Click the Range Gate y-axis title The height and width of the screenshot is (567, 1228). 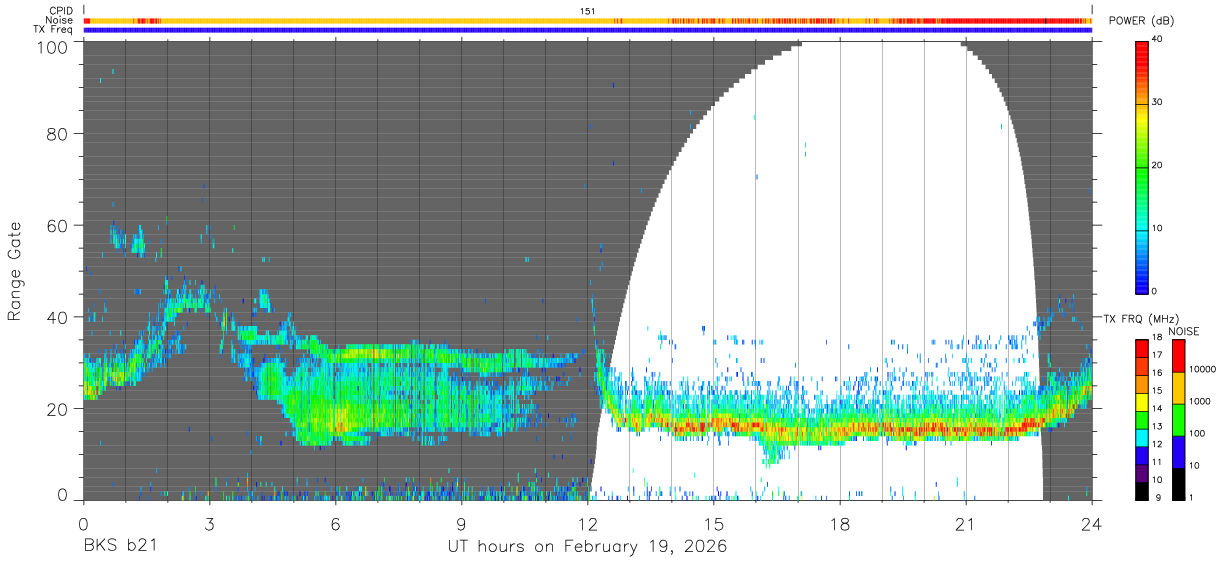[x=15, y=271]
